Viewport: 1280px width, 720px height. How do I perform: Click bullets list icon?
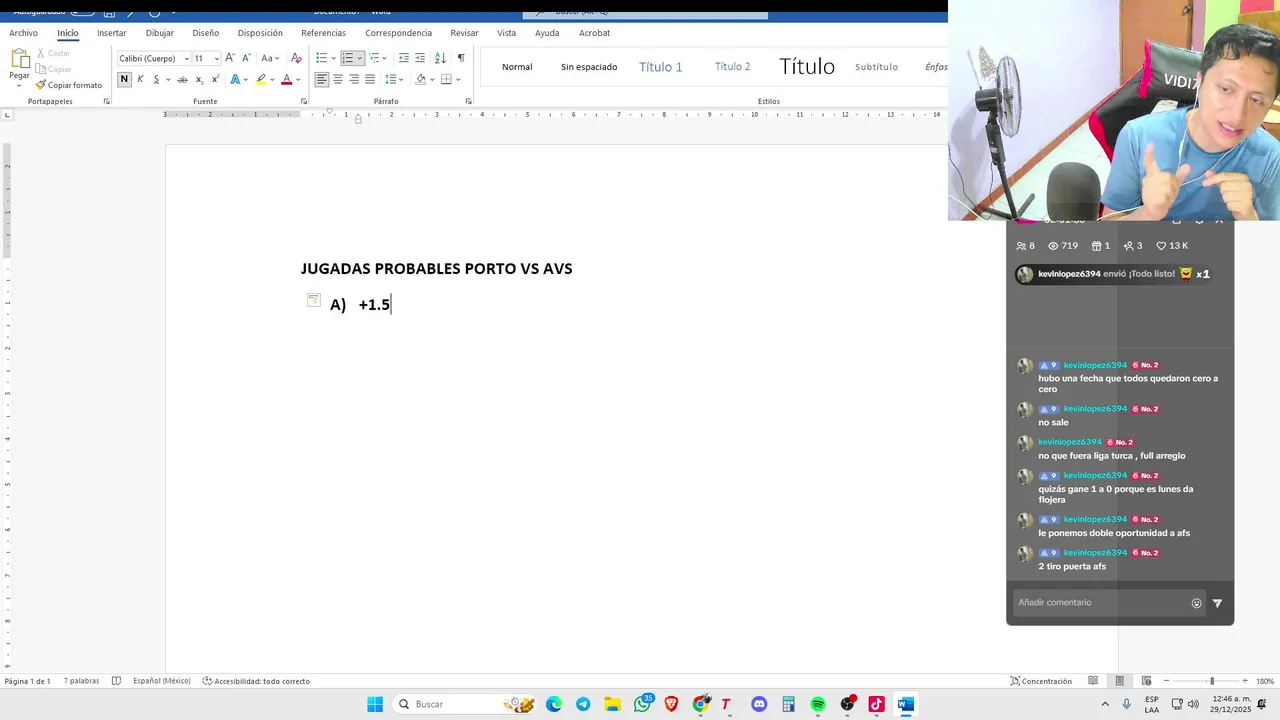click(x=321, y=58)
